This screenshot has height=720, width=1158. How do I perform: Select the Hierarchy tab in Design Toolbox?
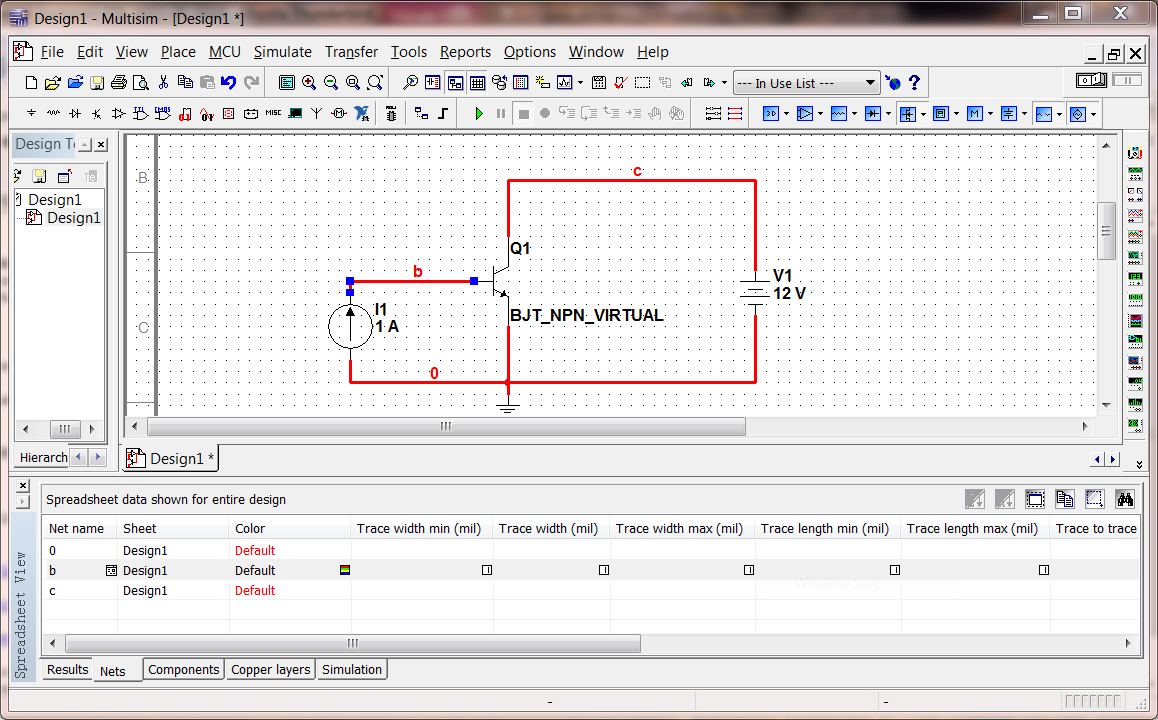coord(43,458)
